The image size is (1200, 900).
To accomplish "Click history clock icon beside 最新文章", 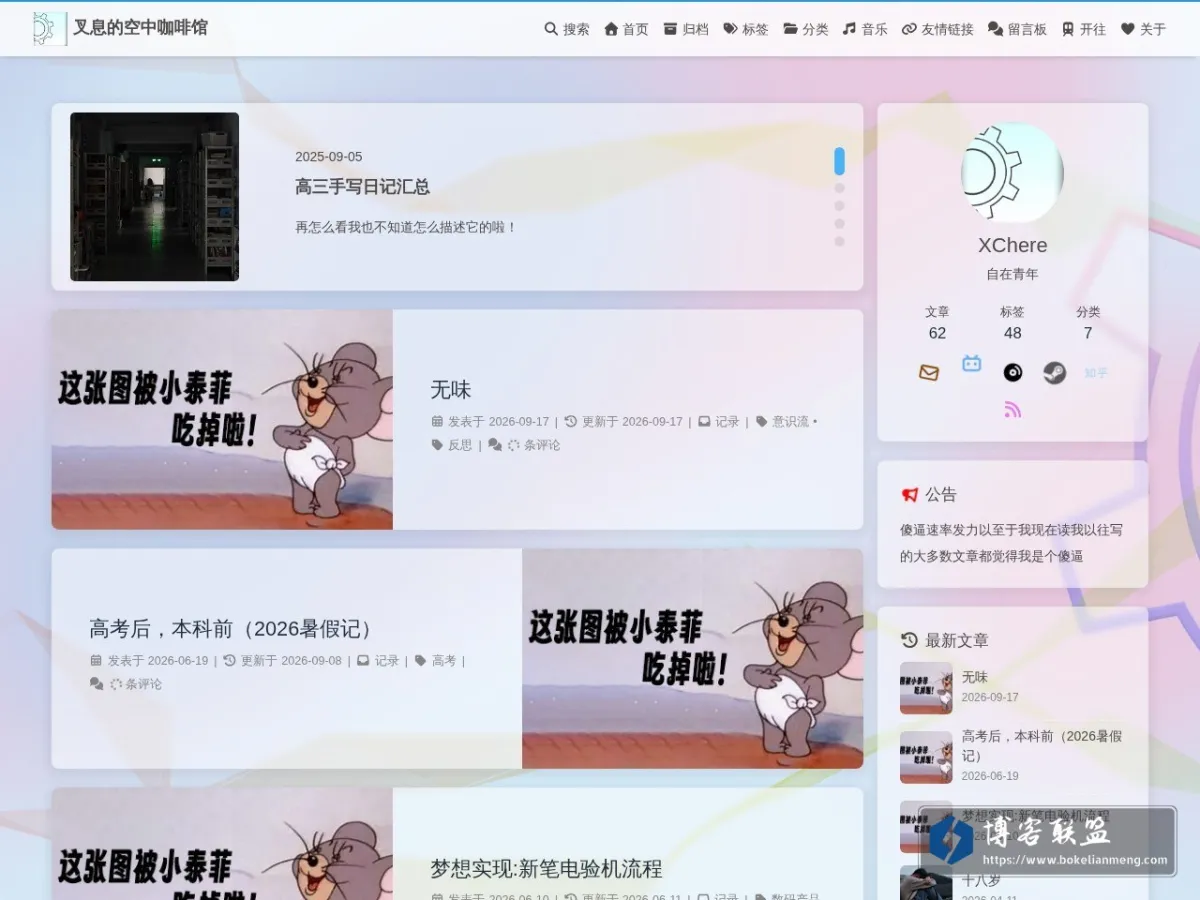I will (909, 640).
